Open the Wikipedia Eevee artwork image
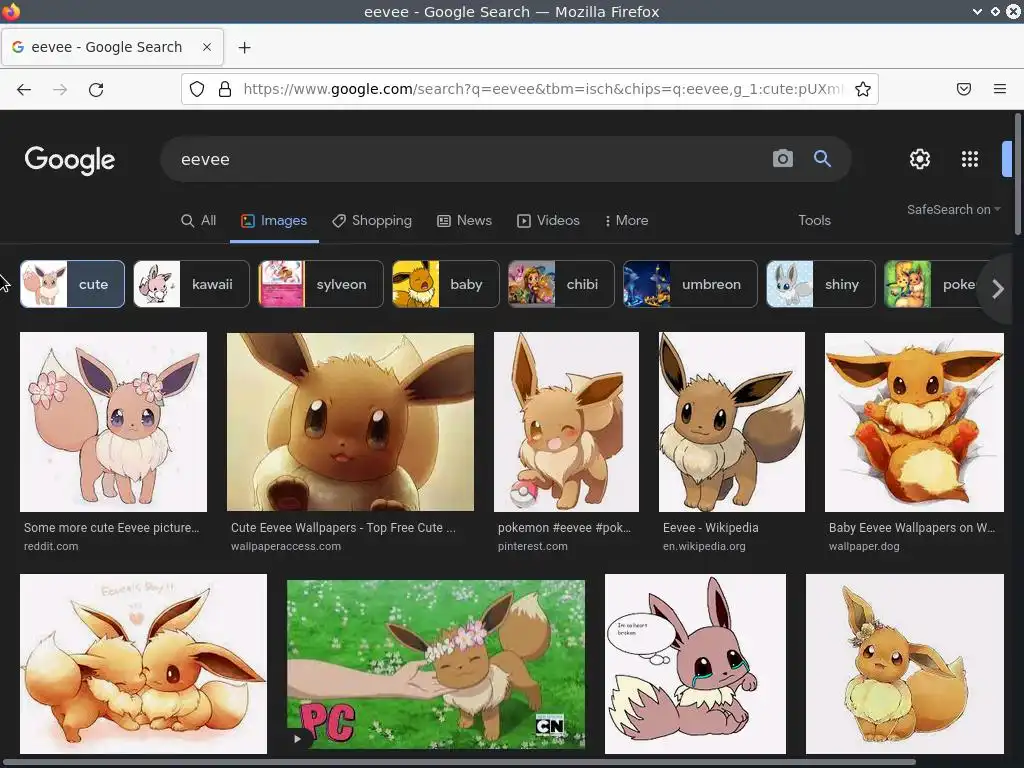 (731, 422)
